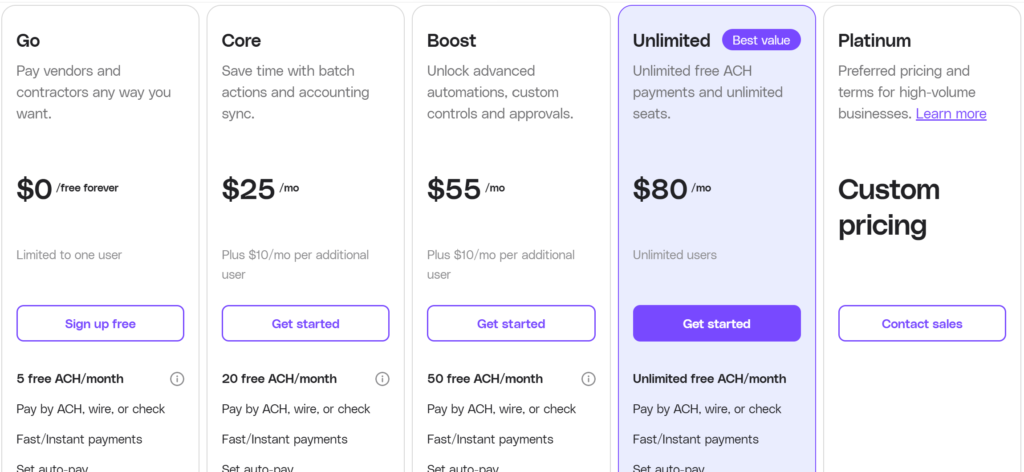The height and width of the screenshot is (472, 1024).
Task: Click the Platinum plan title
Action: (875, 41)
